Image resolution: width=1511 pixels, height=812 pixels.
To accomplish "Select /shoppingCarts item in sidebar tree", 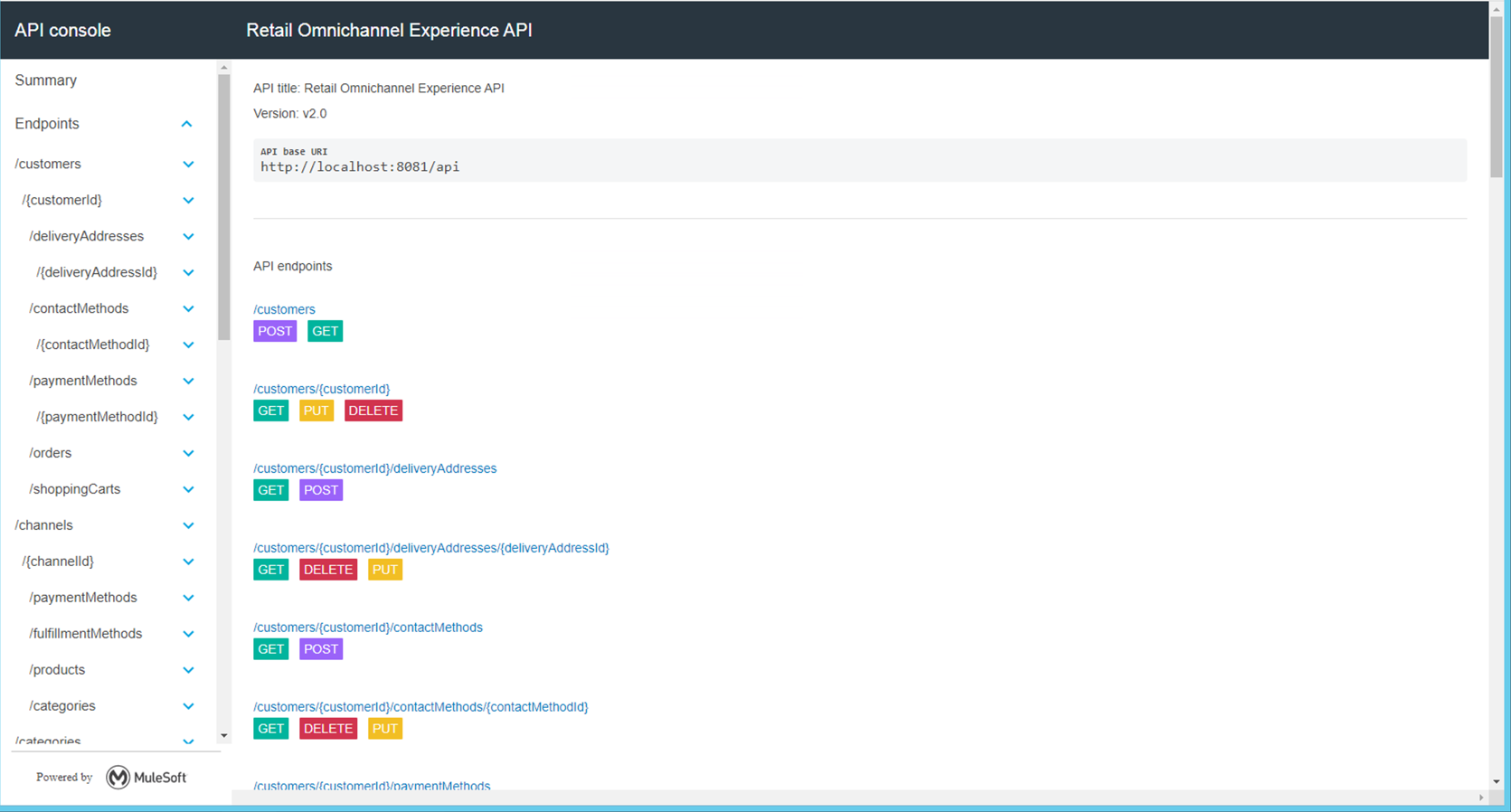I will (x=74, y=489).
